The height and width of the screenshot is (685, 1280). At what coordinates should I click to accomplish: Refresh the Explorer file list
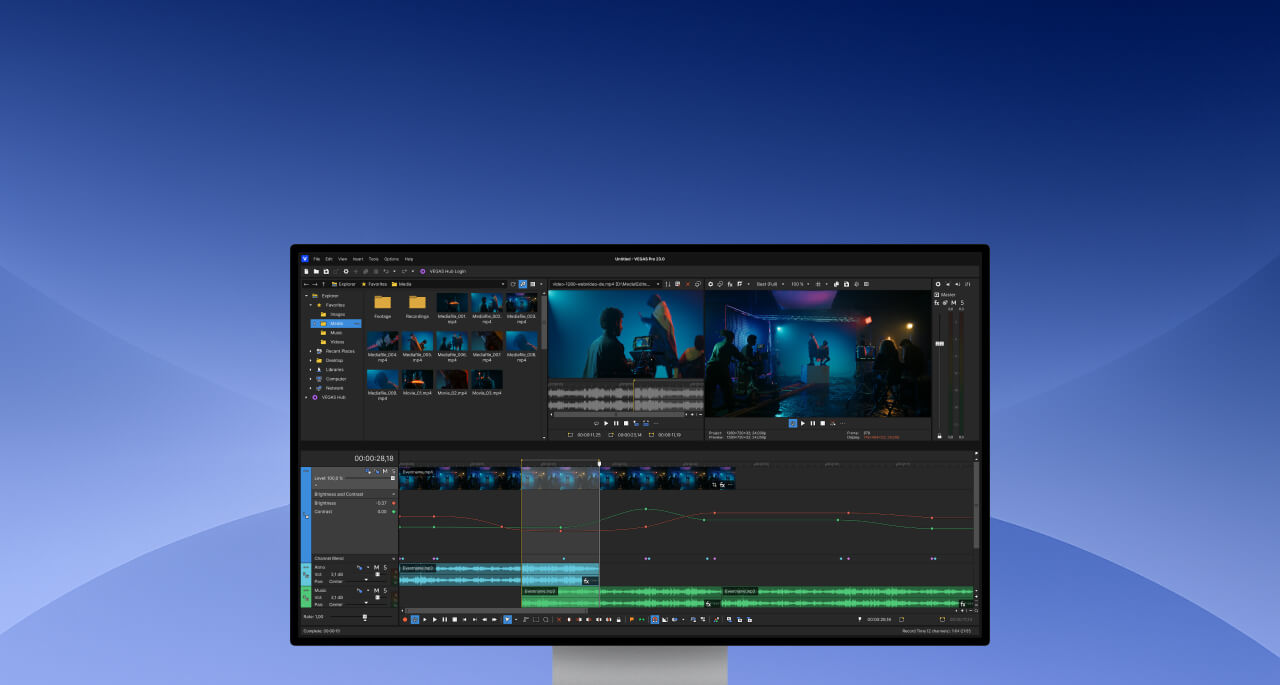(513, 284)
